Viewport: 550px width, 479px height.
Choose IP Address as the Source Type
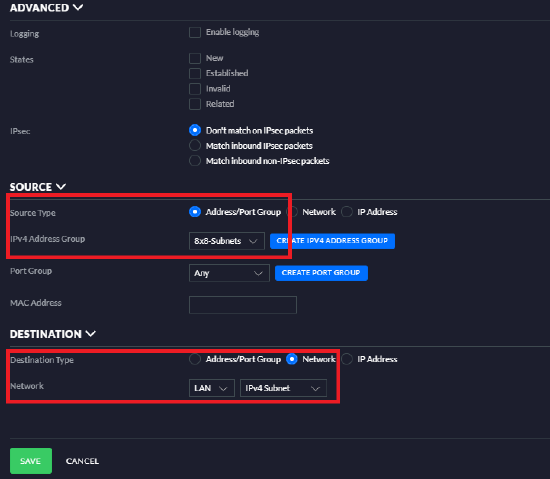[347, 211]
